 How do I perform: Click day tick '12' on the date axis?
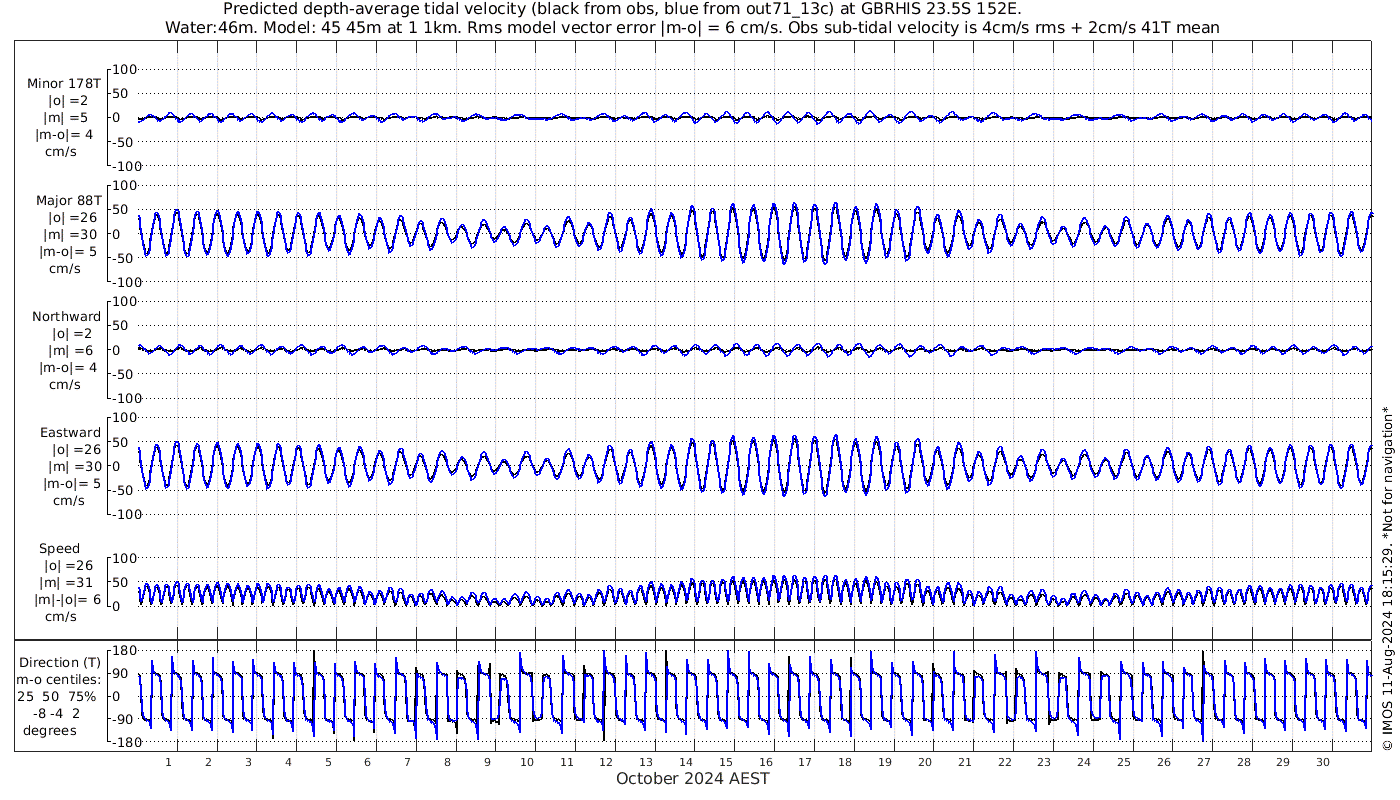[607, 762]
